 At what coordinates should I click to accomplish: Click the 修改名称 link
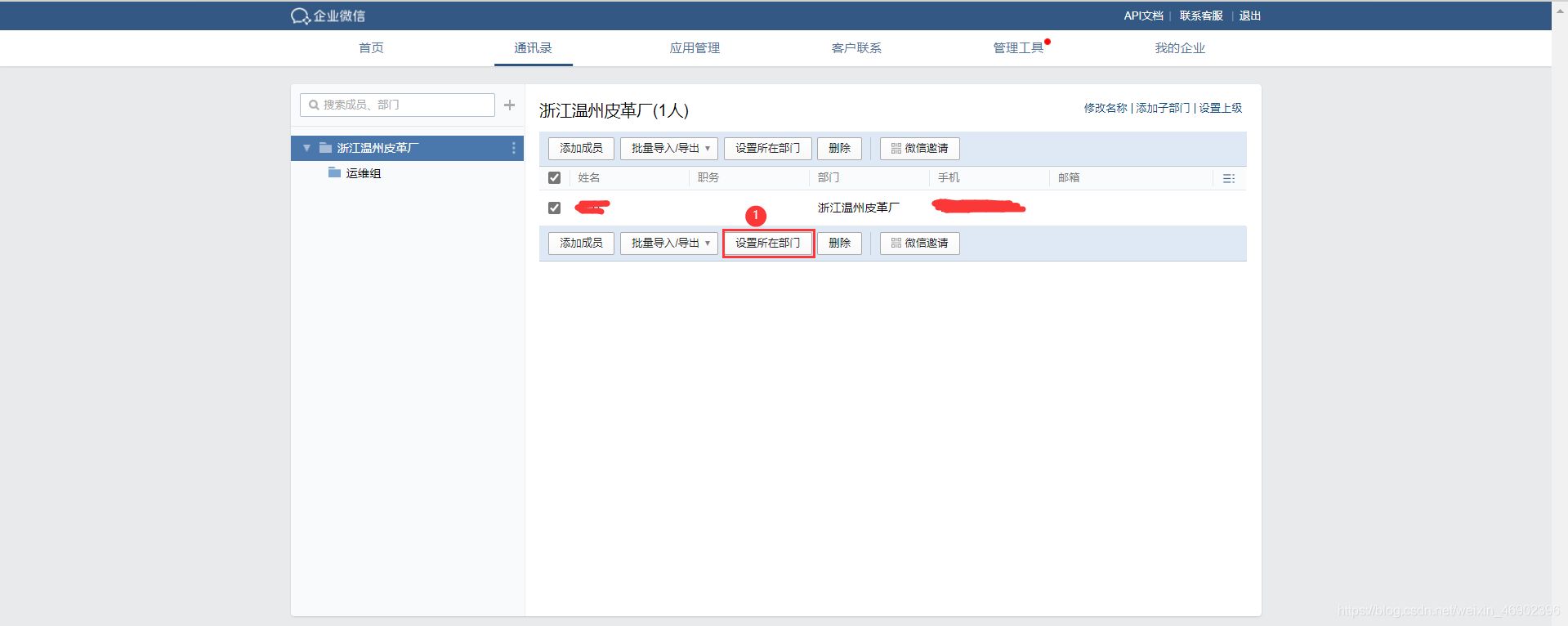click(x=1106, y=108)
